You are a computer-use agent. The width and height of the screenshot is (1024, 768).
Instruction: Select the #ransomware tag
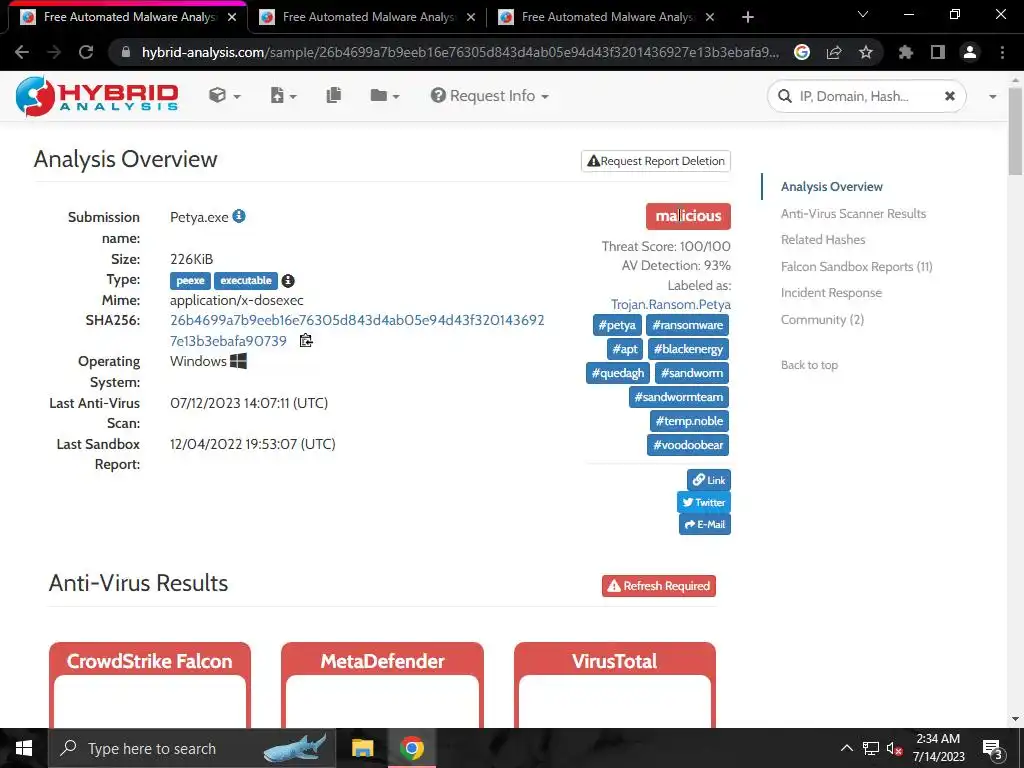[687, 325]
